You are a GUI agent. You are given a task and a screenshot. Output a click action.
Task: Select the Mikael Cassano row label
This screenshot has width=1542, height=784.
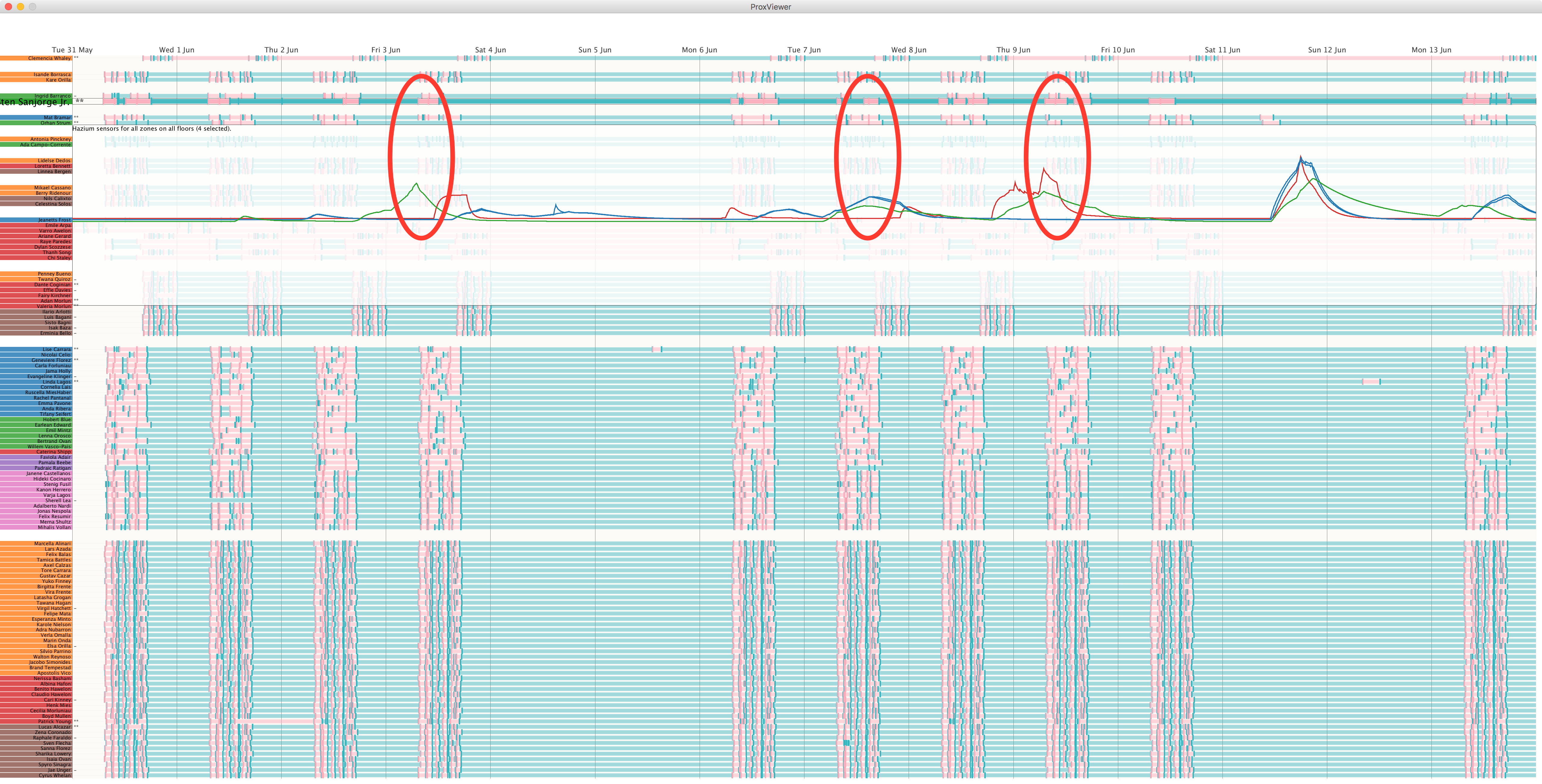[36, 187]
